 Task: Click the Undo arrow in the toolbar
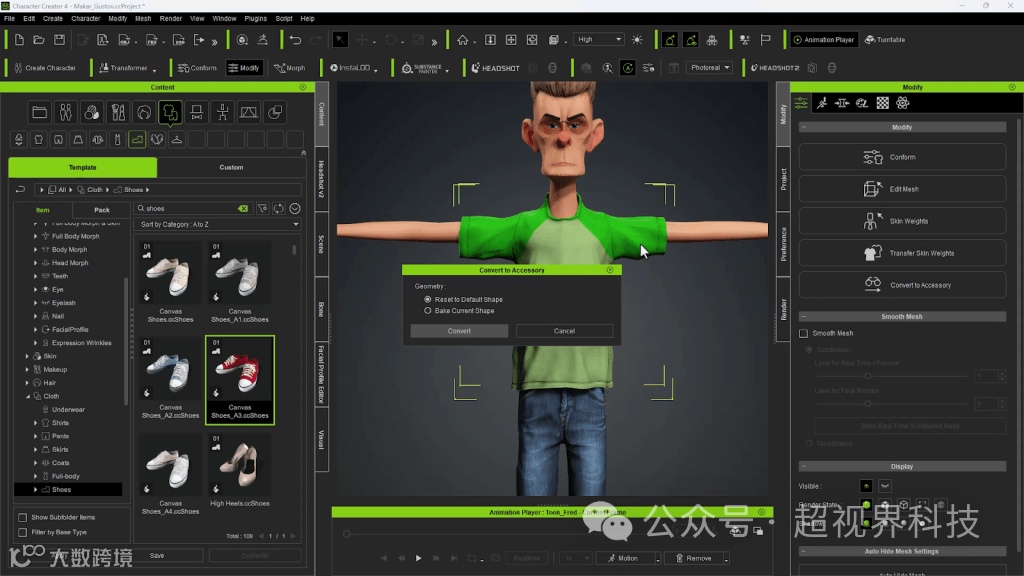(x=295, y=40)
